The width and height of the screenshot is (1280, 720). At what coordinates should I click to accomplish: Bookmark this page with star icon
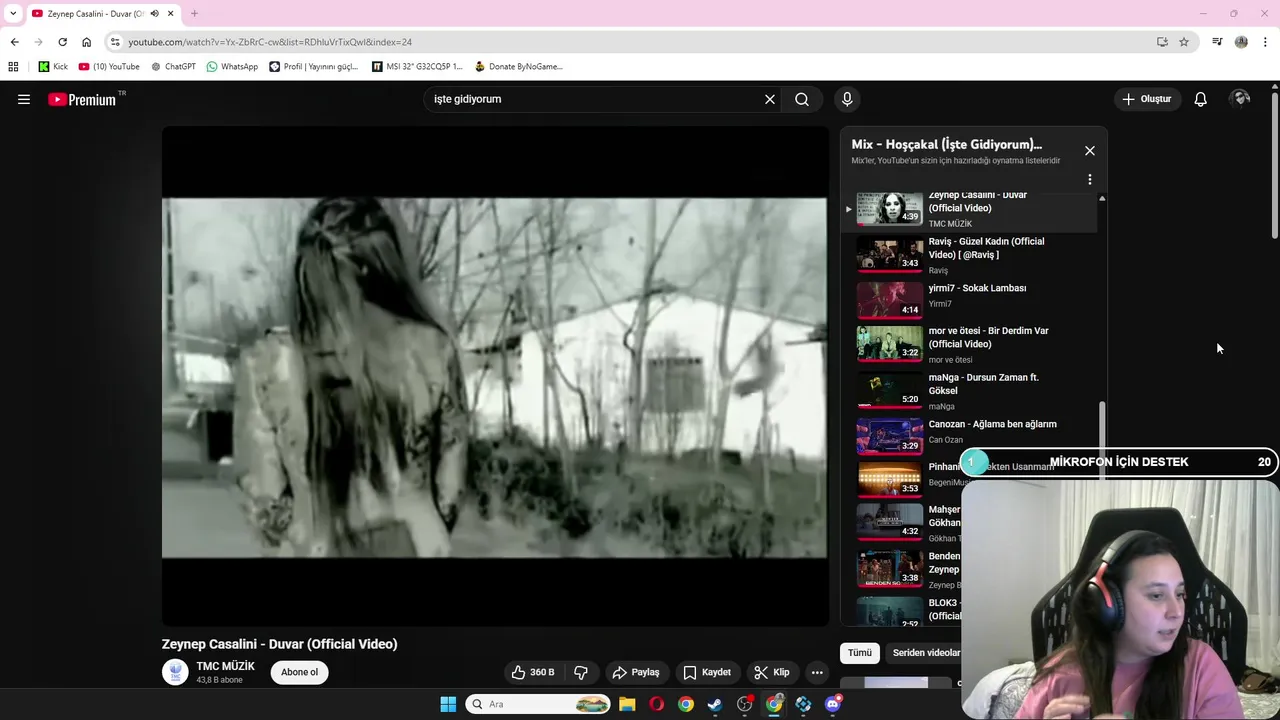(1184, 42)
